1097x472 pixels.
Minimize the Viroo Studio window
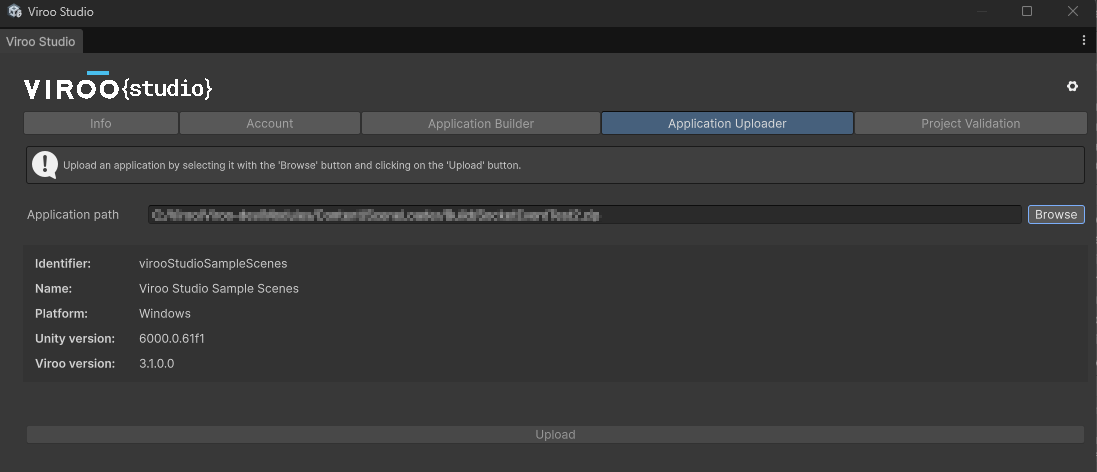point(982,11)
